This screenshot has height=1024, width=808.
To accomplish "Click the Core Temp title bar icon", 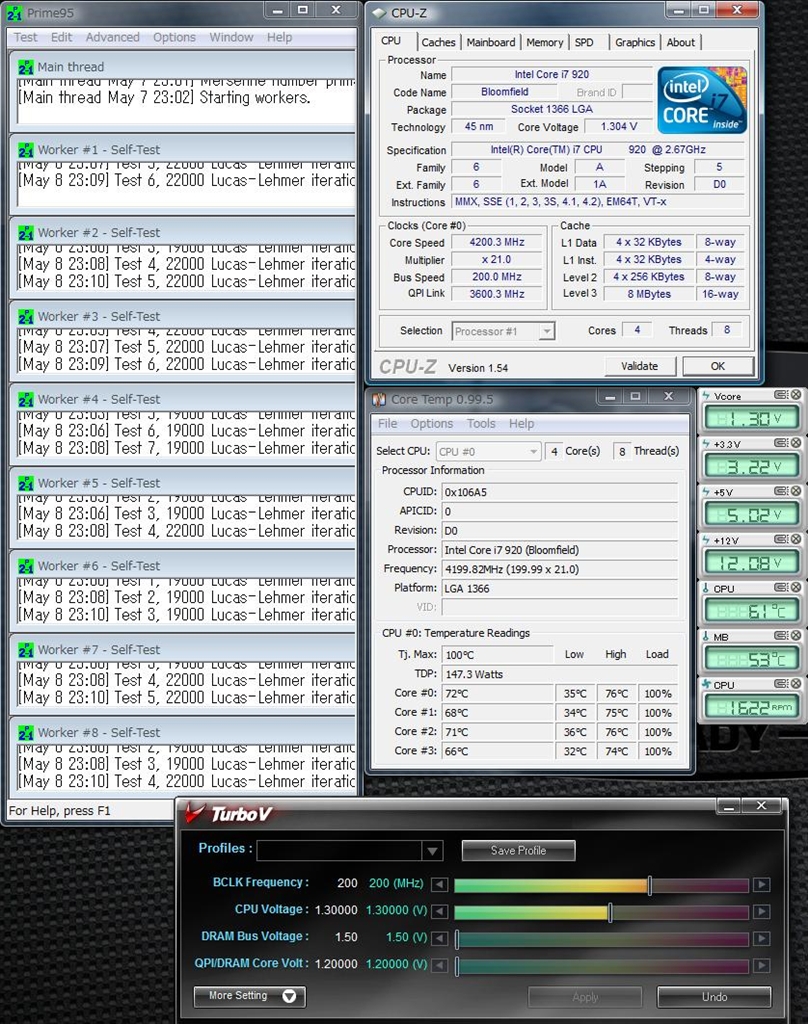I will coord(379,399).
